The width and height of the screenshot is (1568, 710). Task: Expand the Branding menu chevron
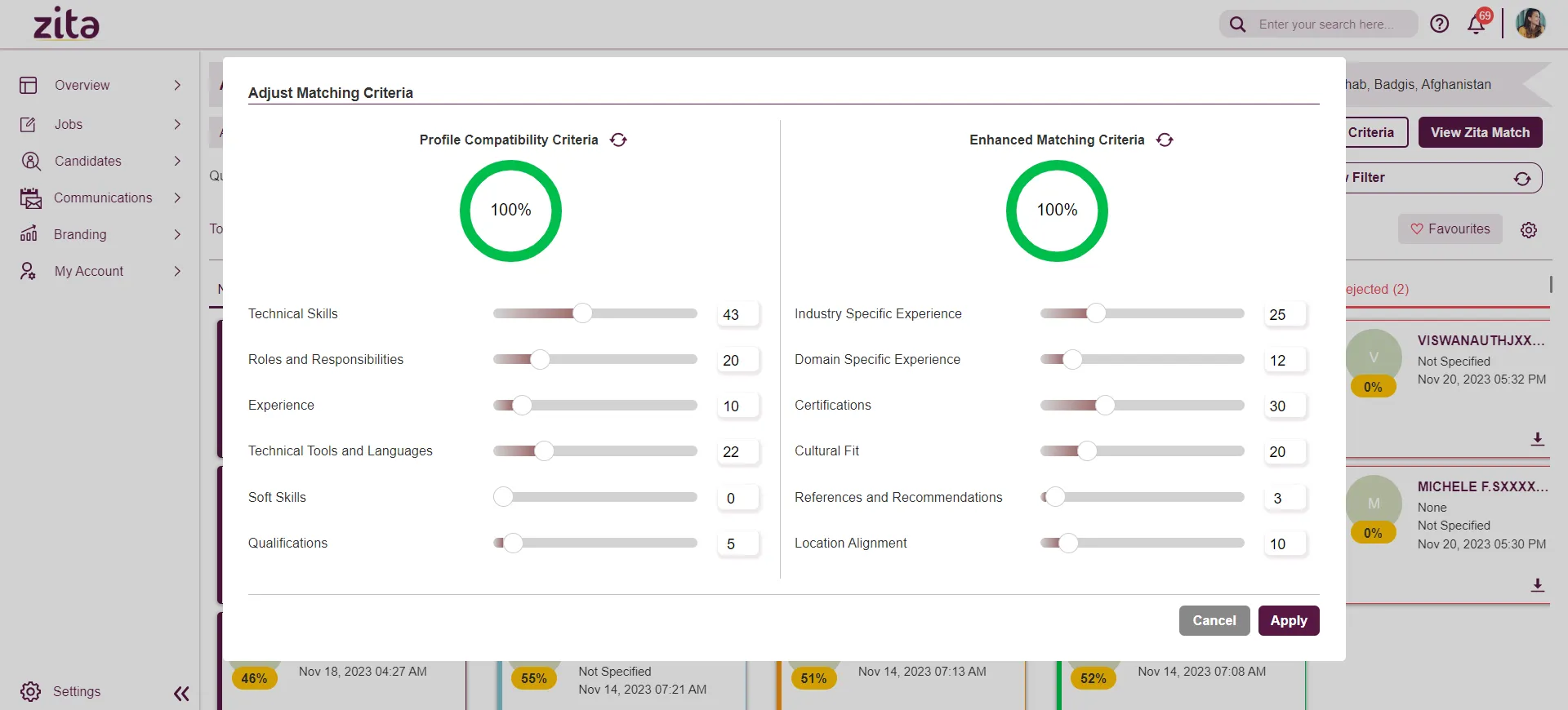coord(177,234)
